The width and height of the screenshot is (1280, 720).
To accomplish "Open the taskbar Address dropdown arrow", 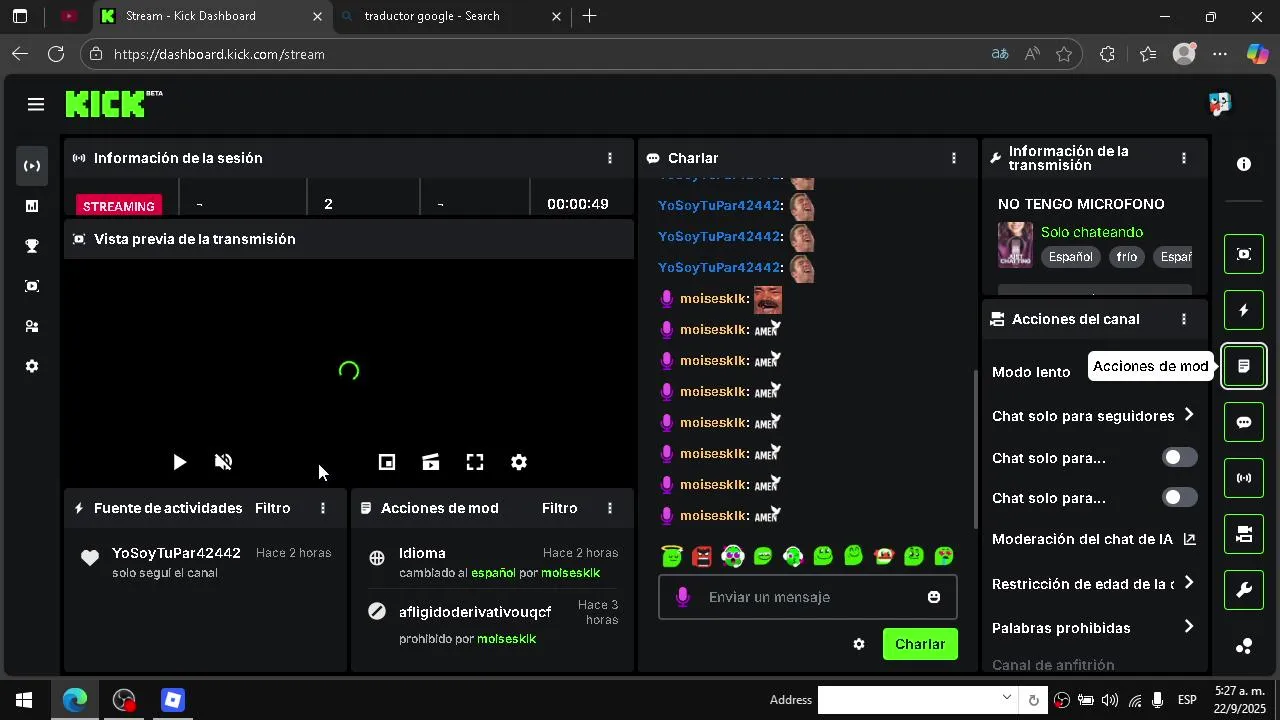I will pos(1007,697).
